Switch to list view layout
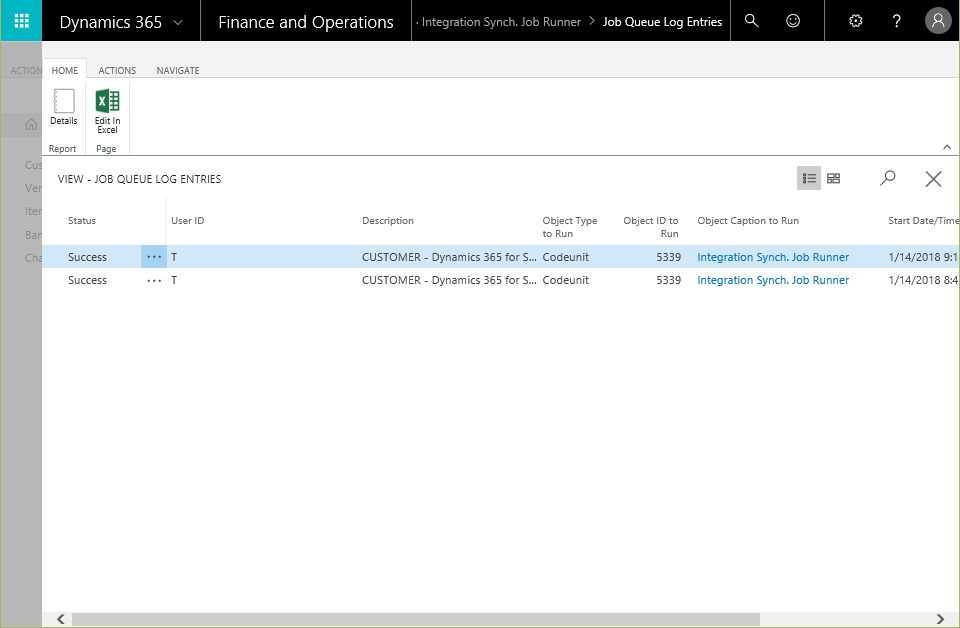The width and height of the screenshot is (960, 628). point(809,178)
